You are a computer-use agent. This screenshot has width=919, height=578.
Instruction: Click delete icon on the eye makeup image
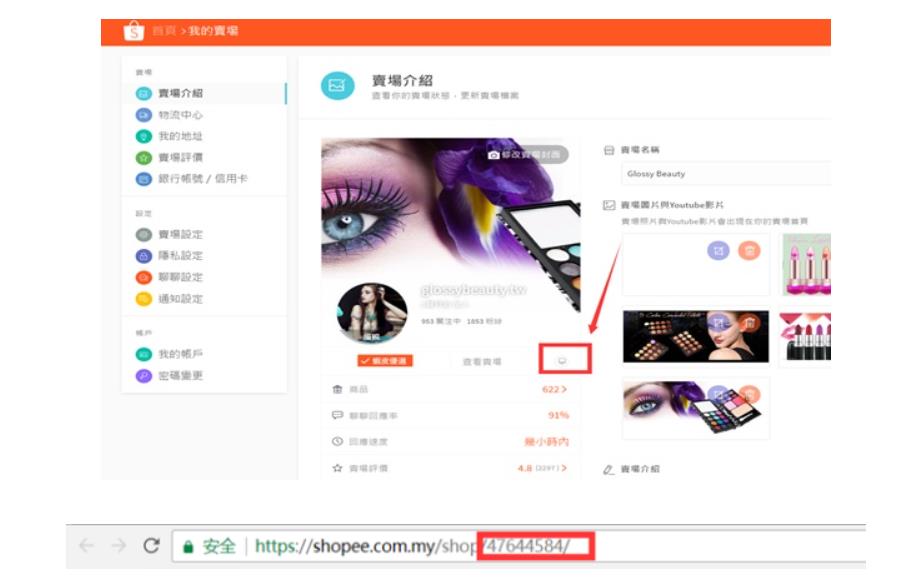coord(749,395)
